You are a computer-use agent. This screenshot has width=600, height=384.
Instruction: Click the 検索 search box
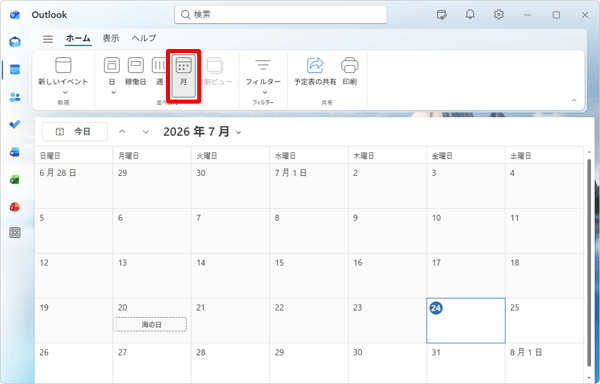pos(280,15)
